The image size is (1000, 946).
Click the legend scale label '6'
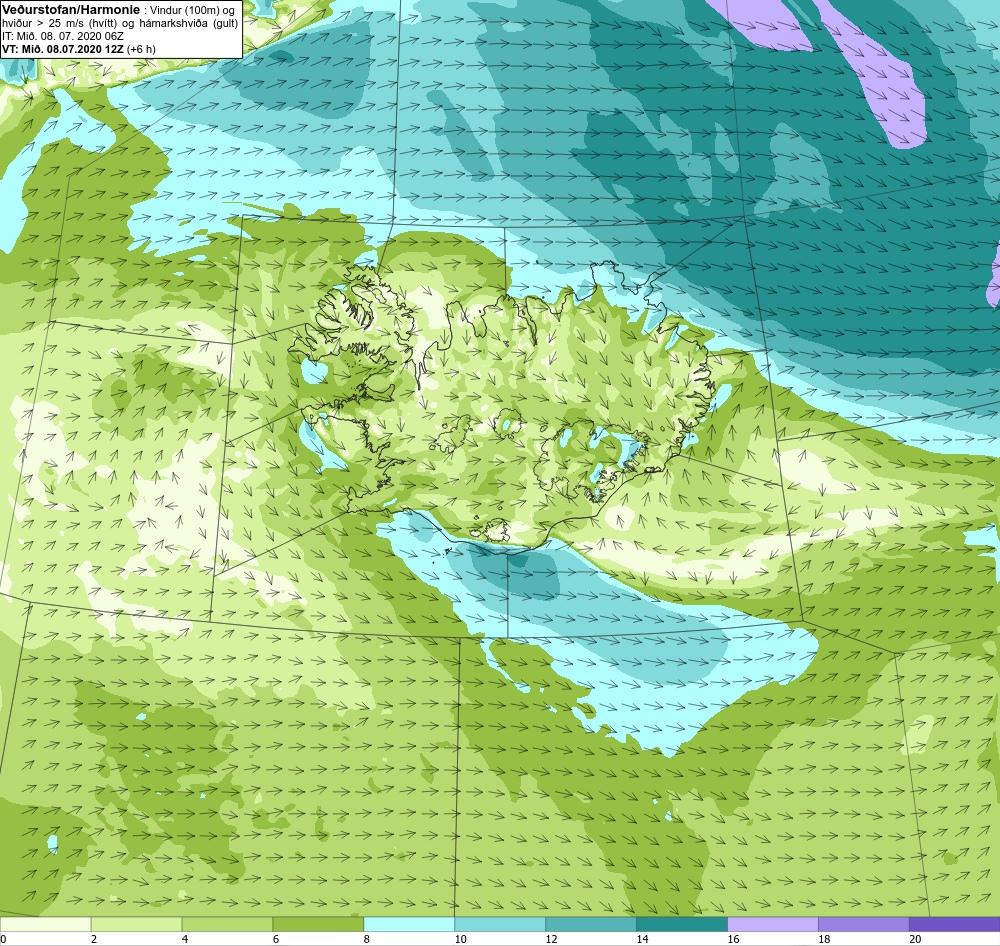[x=276, y=939]
